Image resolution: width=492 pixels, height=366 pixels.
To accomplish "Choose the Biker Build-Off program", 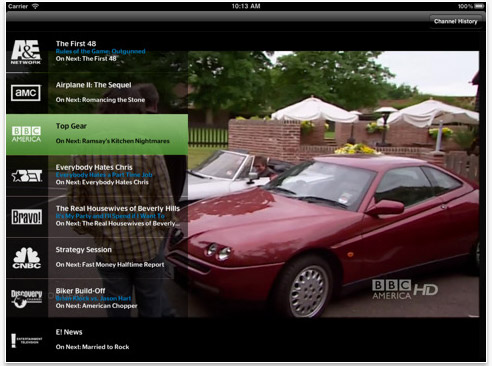I will pos(80,291).
